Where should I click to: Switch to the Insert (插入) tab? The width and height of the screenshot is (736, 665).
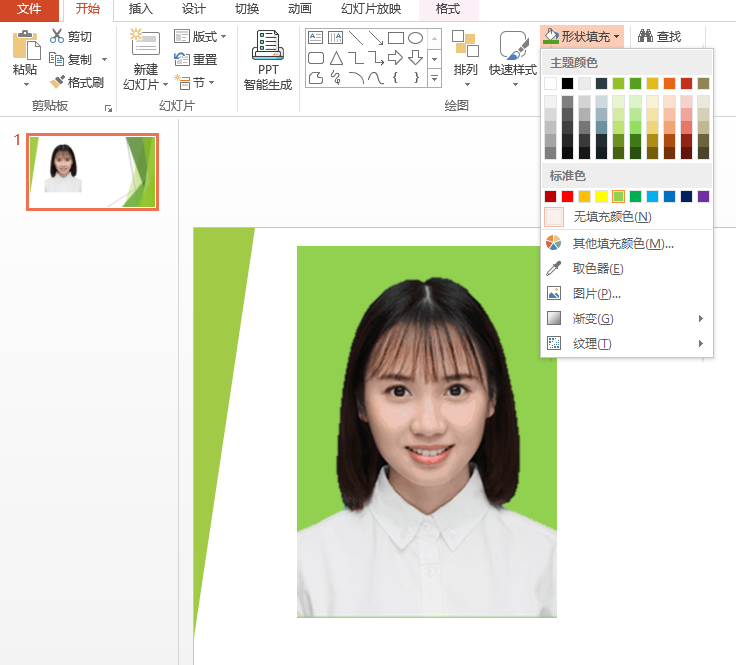click(x=140, y=9)
